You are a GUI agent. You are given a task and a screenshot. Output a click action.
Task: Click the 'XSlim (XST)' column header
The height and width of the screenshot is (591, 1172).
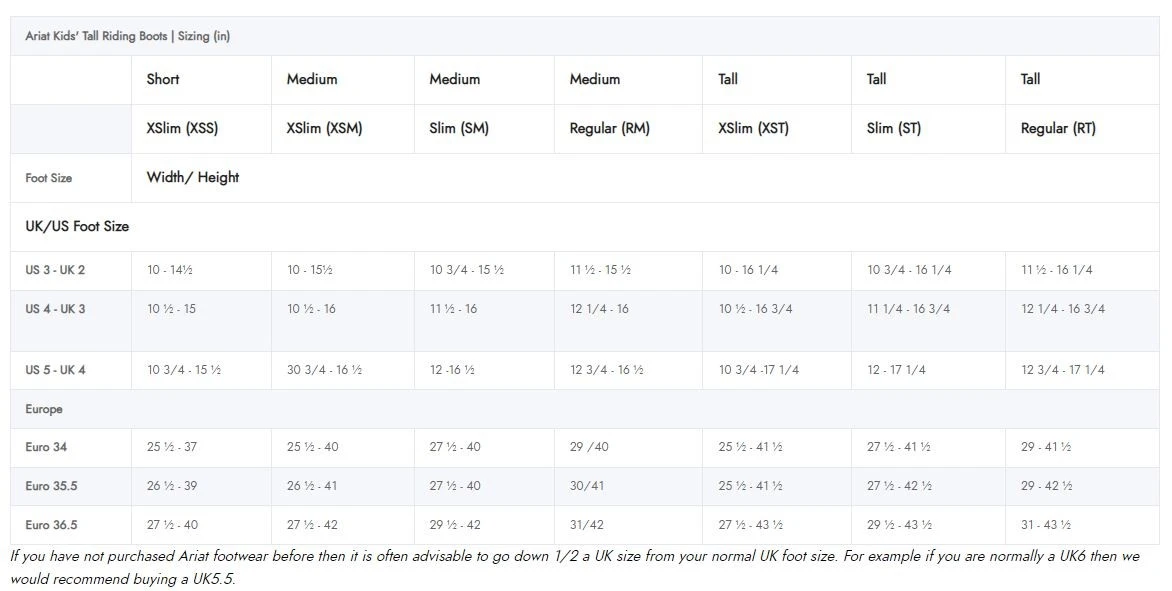coord(753,128)
